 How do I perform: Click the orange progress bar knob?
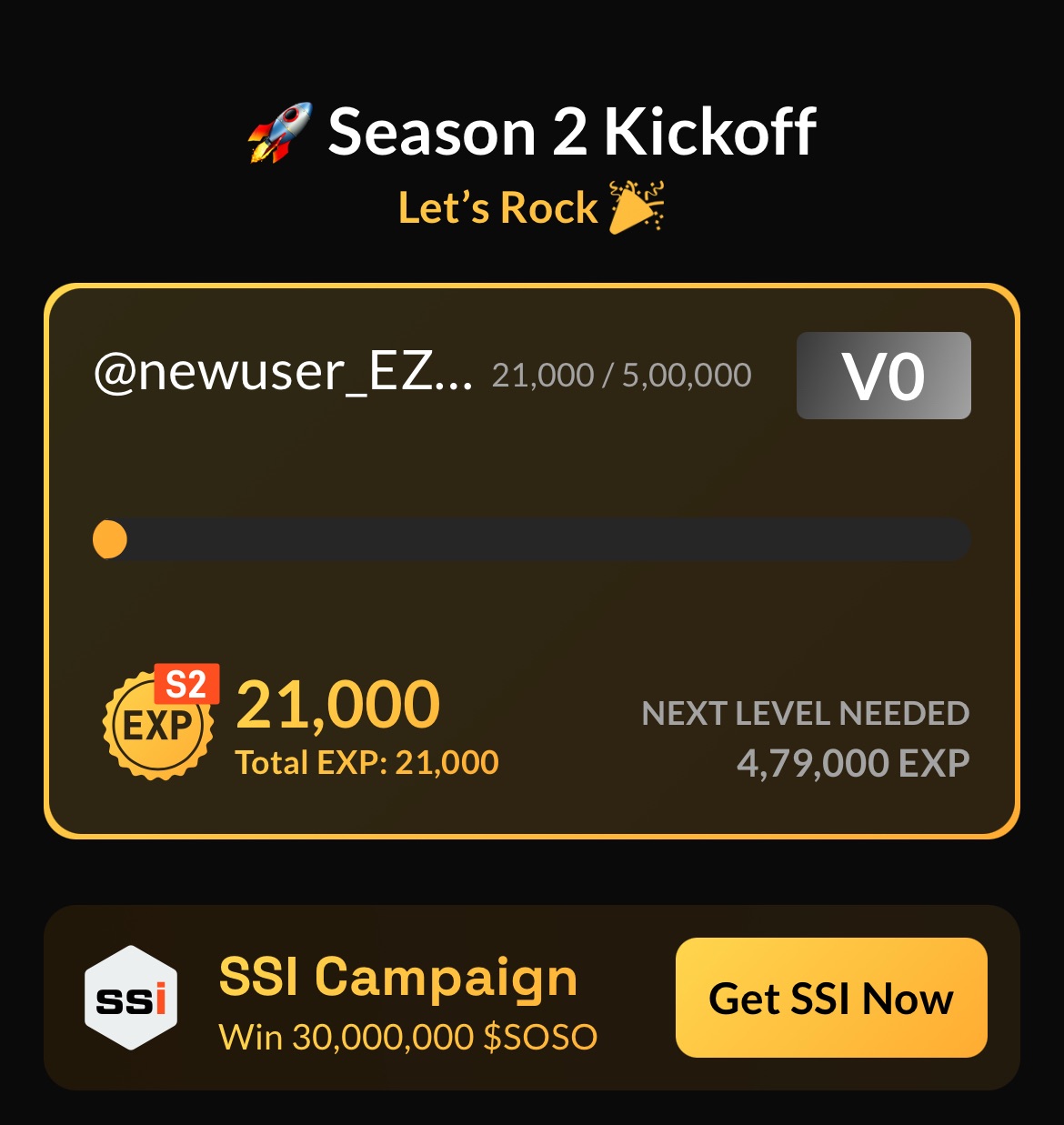pos(110,539)
